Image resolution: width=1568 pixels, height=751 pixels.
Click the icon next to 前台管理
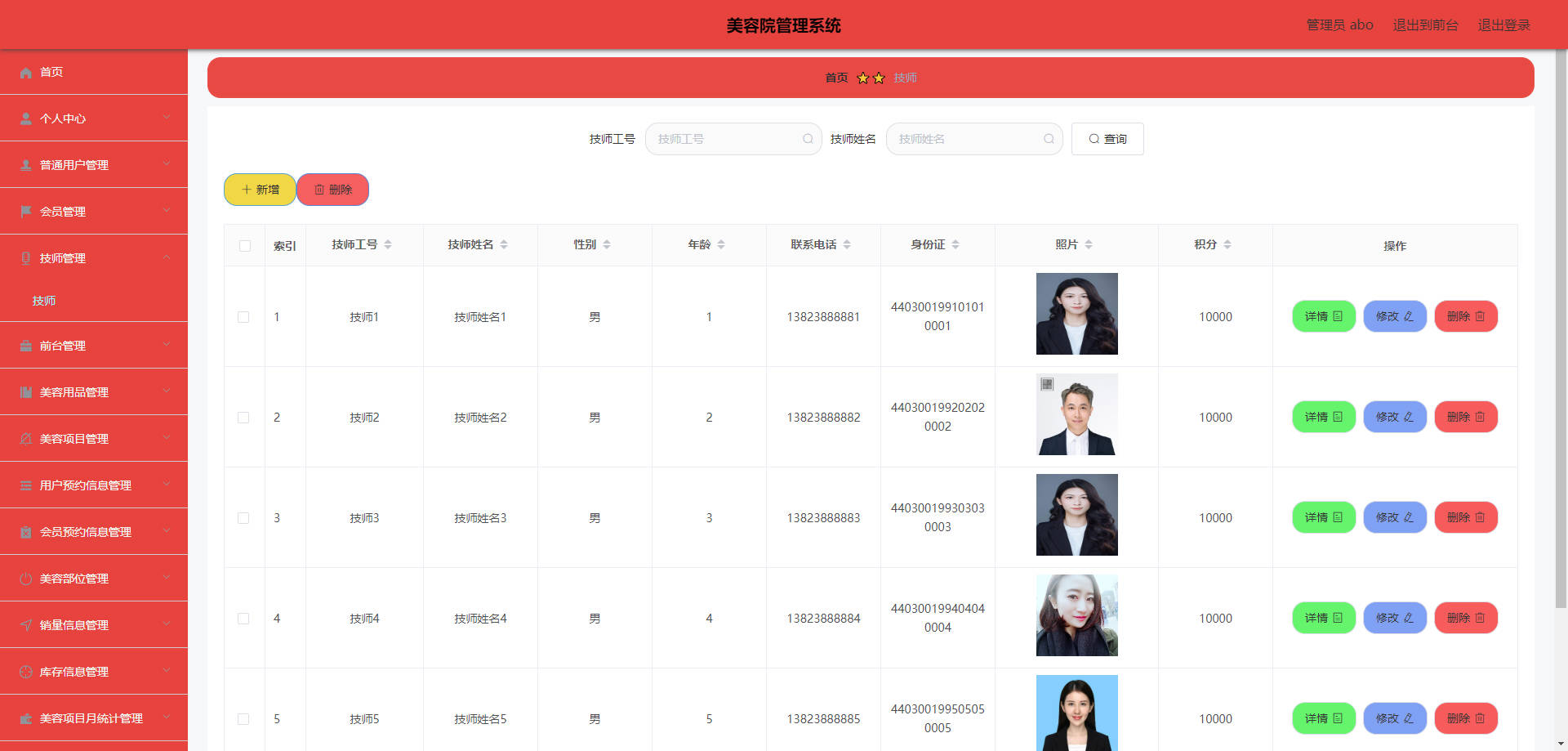pos(26,346)
